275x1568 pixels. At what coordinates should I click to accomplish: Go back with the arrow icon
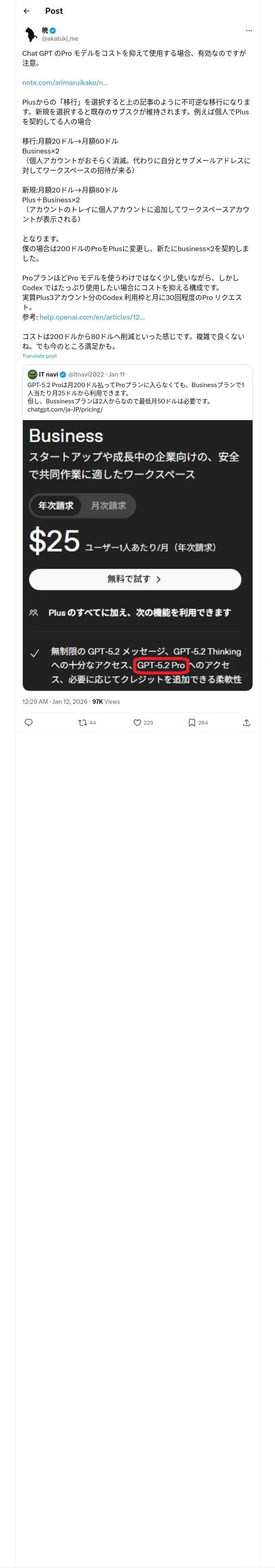click(x=26, y=11)
